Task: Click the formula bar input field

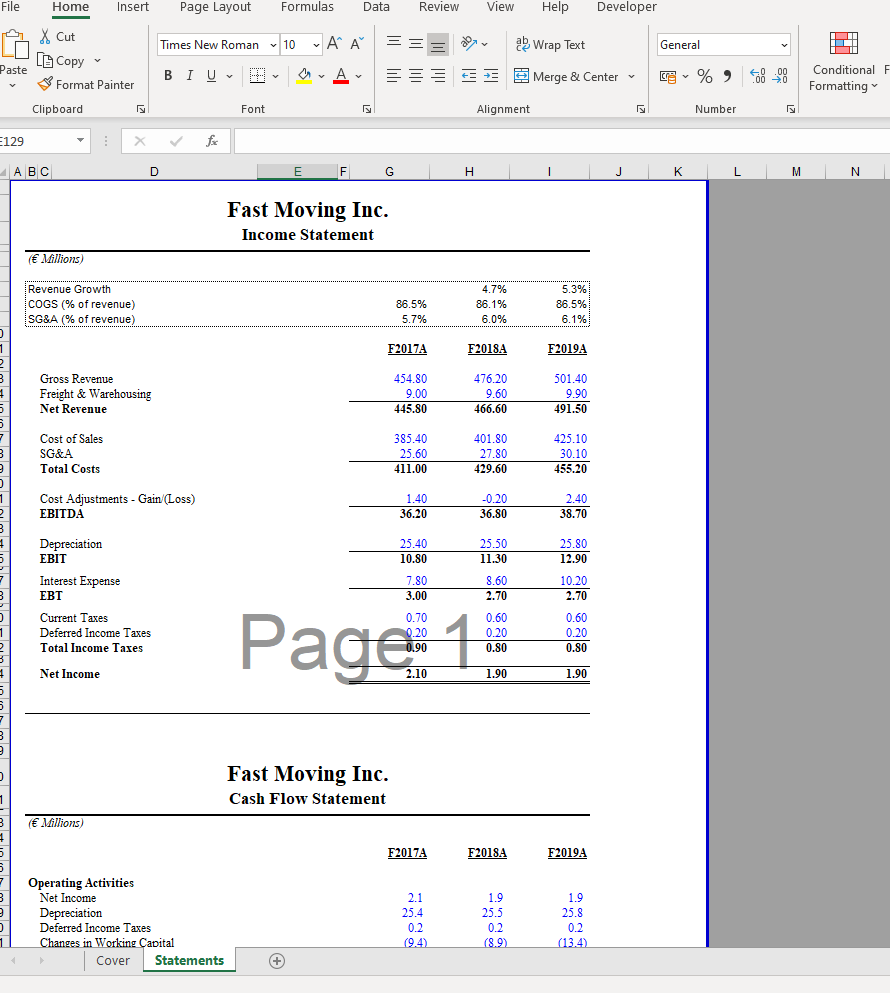Action: coord(562,141)
